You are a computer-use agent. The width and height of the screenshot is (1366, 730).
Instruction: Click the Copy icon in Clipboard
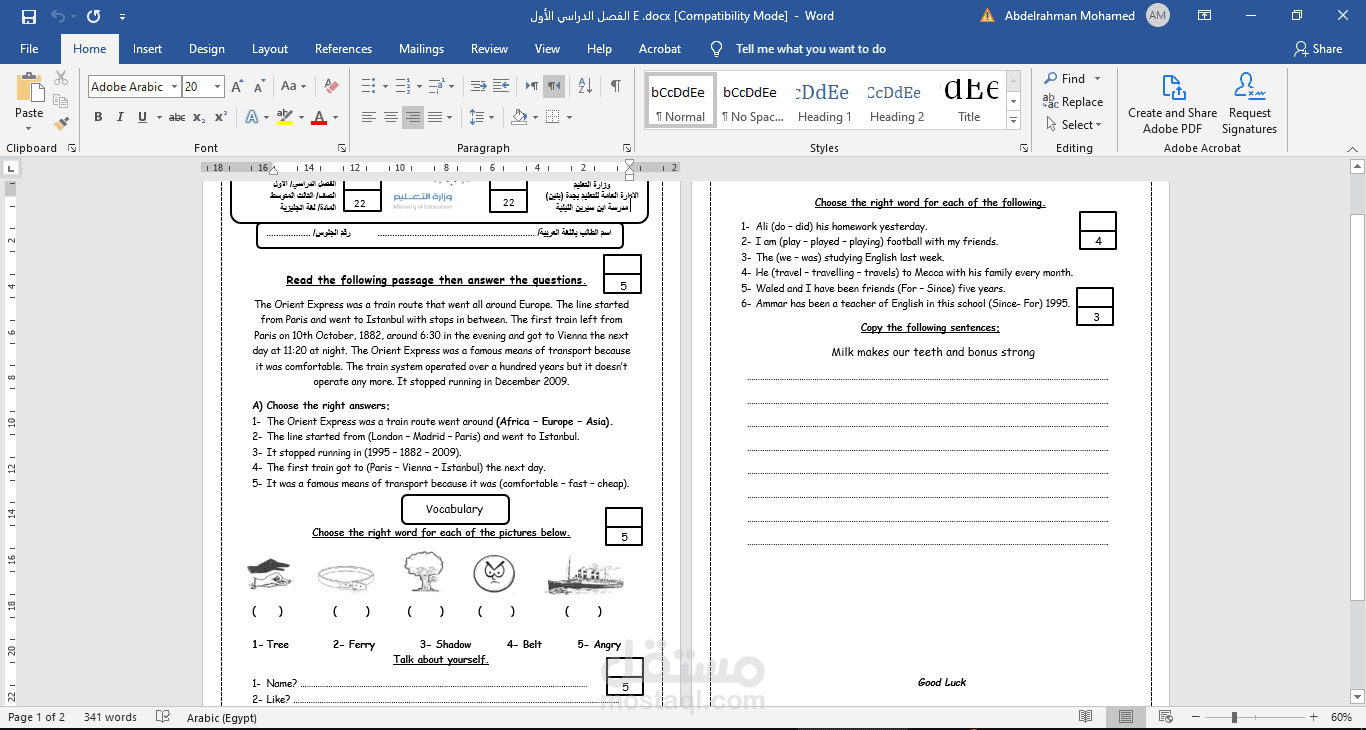tap(61, 102)
